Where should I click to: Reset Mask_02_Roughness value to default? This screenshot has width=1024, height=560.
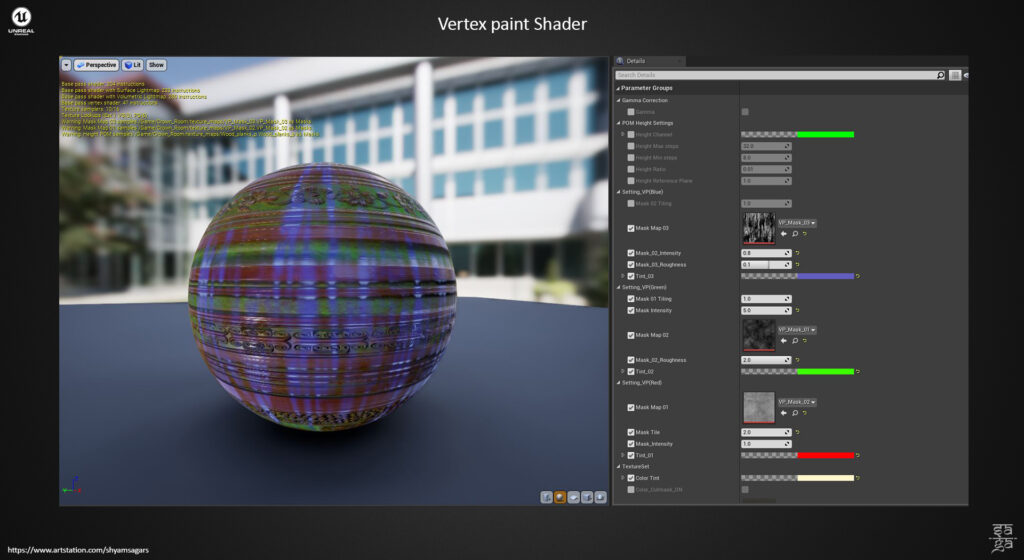(797, 360)
